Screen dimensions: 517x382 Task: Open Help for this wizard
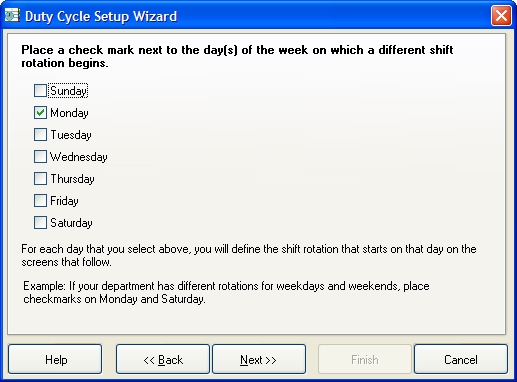coord(55,359)
